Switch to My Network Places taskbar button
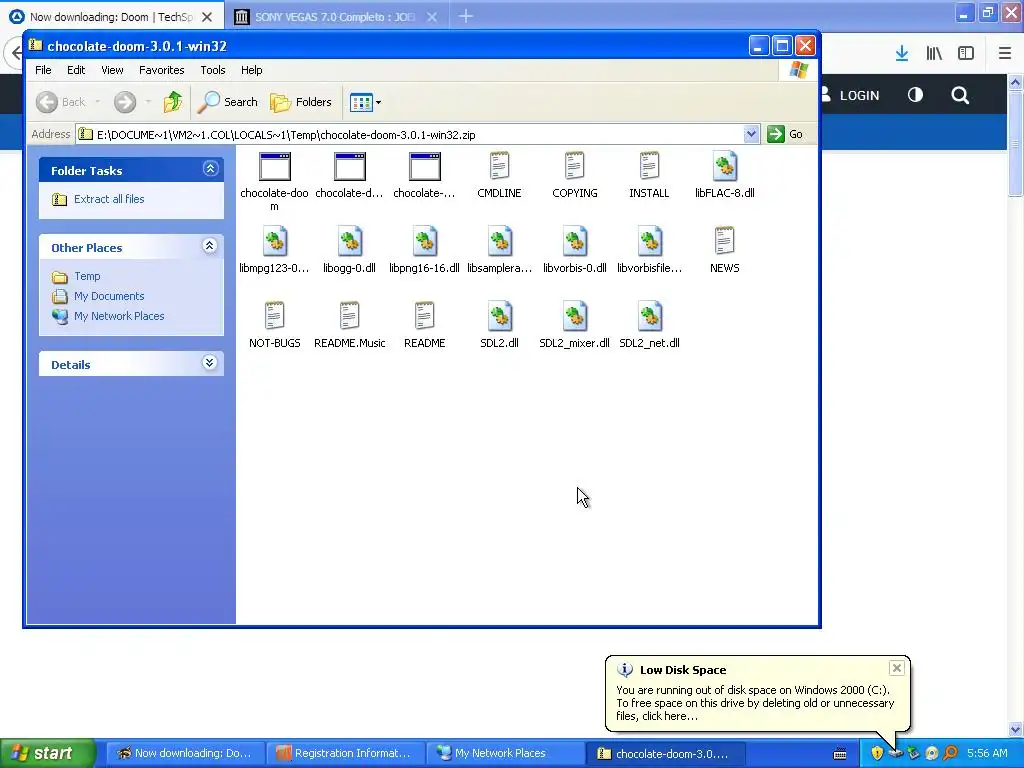This screenshot has height=768, width=1024. pyautogui.click(x=506, y=753)
